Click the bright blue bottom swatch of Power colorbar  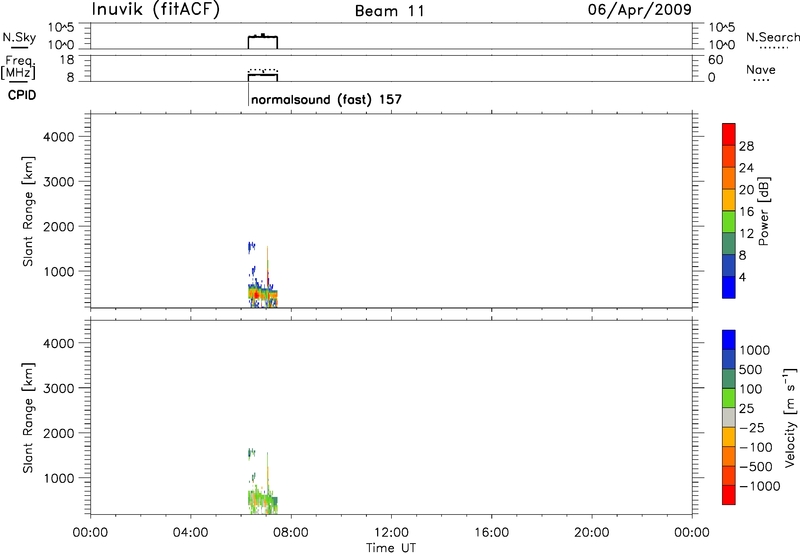[729, 287]
